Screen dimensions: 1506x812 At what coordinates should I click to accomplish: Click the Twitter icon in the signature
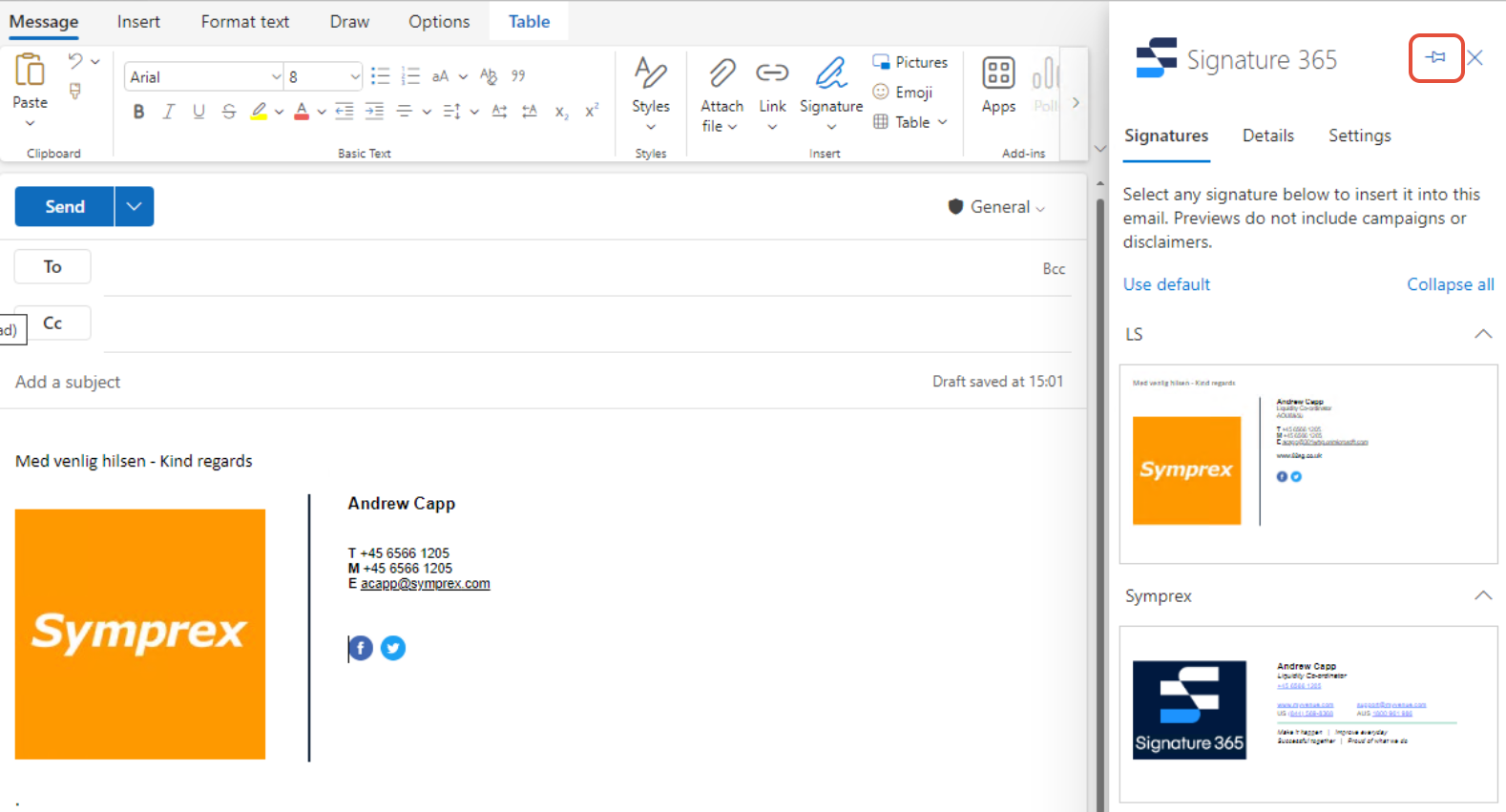pyautogui.click(x=393, y=649)
